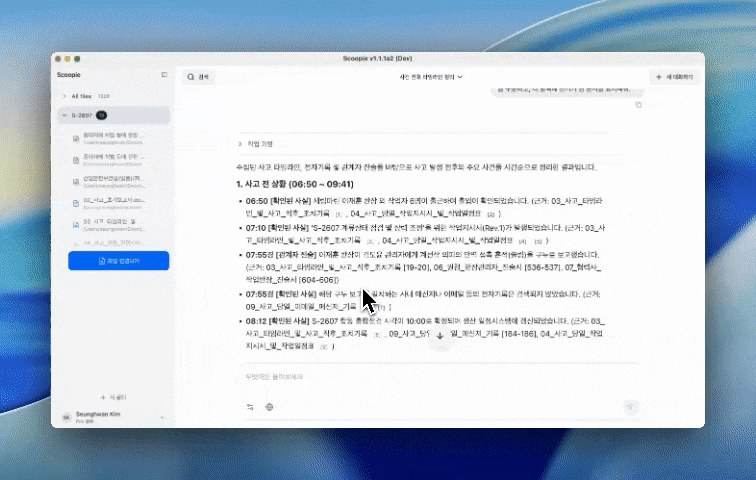Click the scroll-to-bottom arrow button
The image size is (756, 480).
440,336
